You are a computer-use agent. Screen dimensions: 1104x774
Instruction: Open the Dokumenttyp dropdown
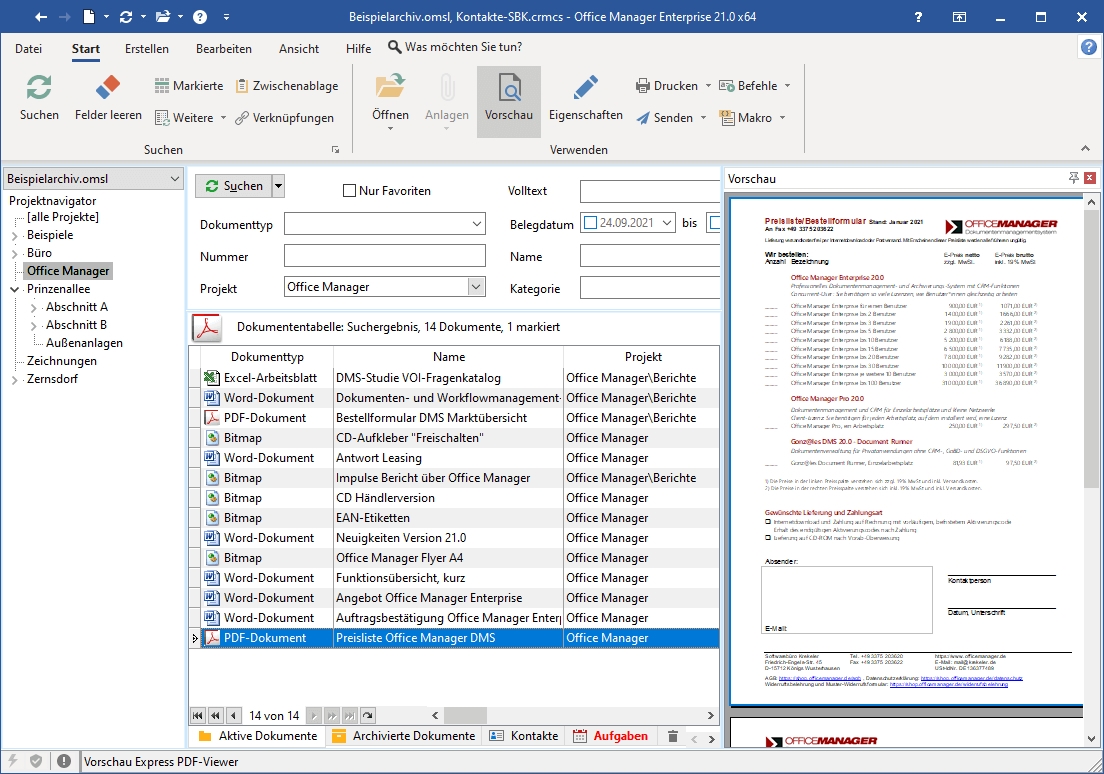pos(476,225)
